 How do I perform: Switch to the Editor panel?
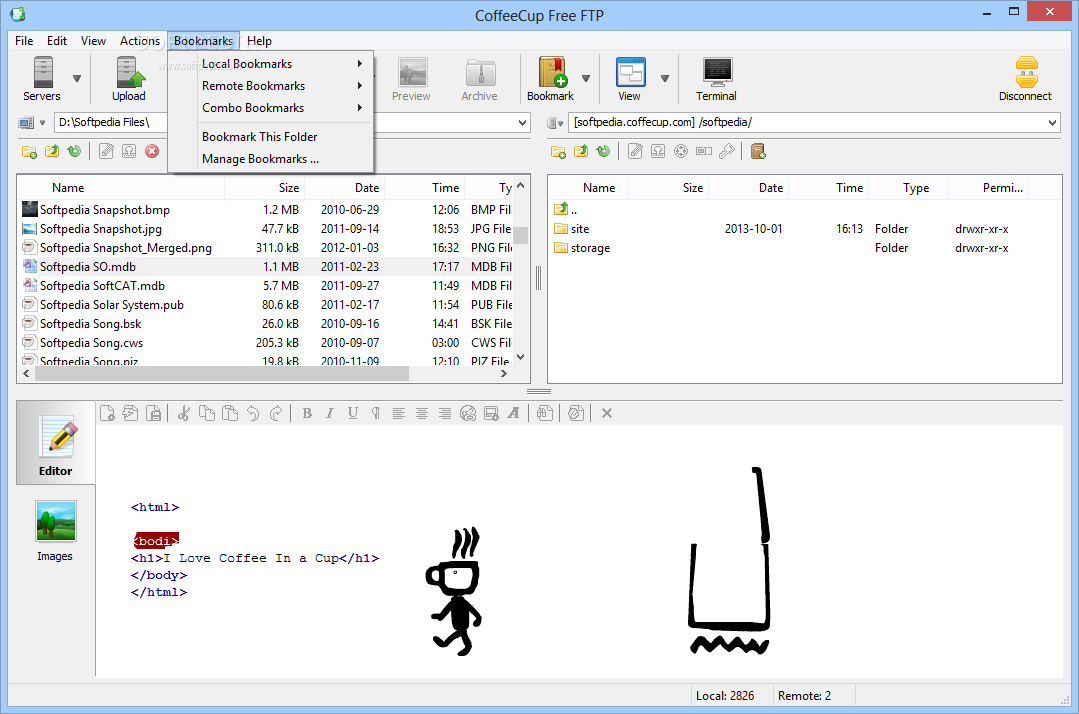click(x=56, y=444)
